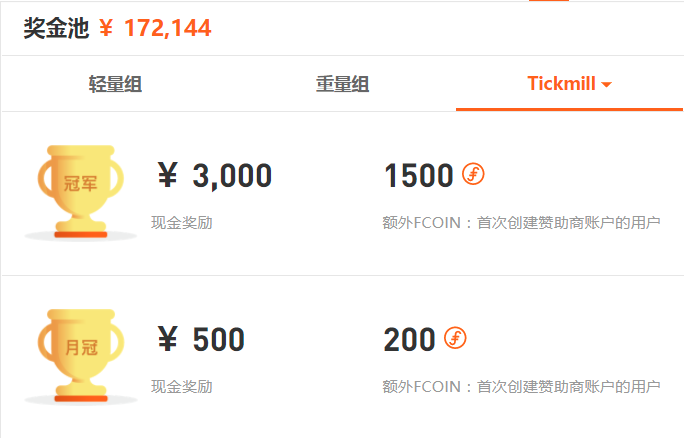684x438 pixels.
Task: Click the 奖金池 prize pool title
Action: 56,28
